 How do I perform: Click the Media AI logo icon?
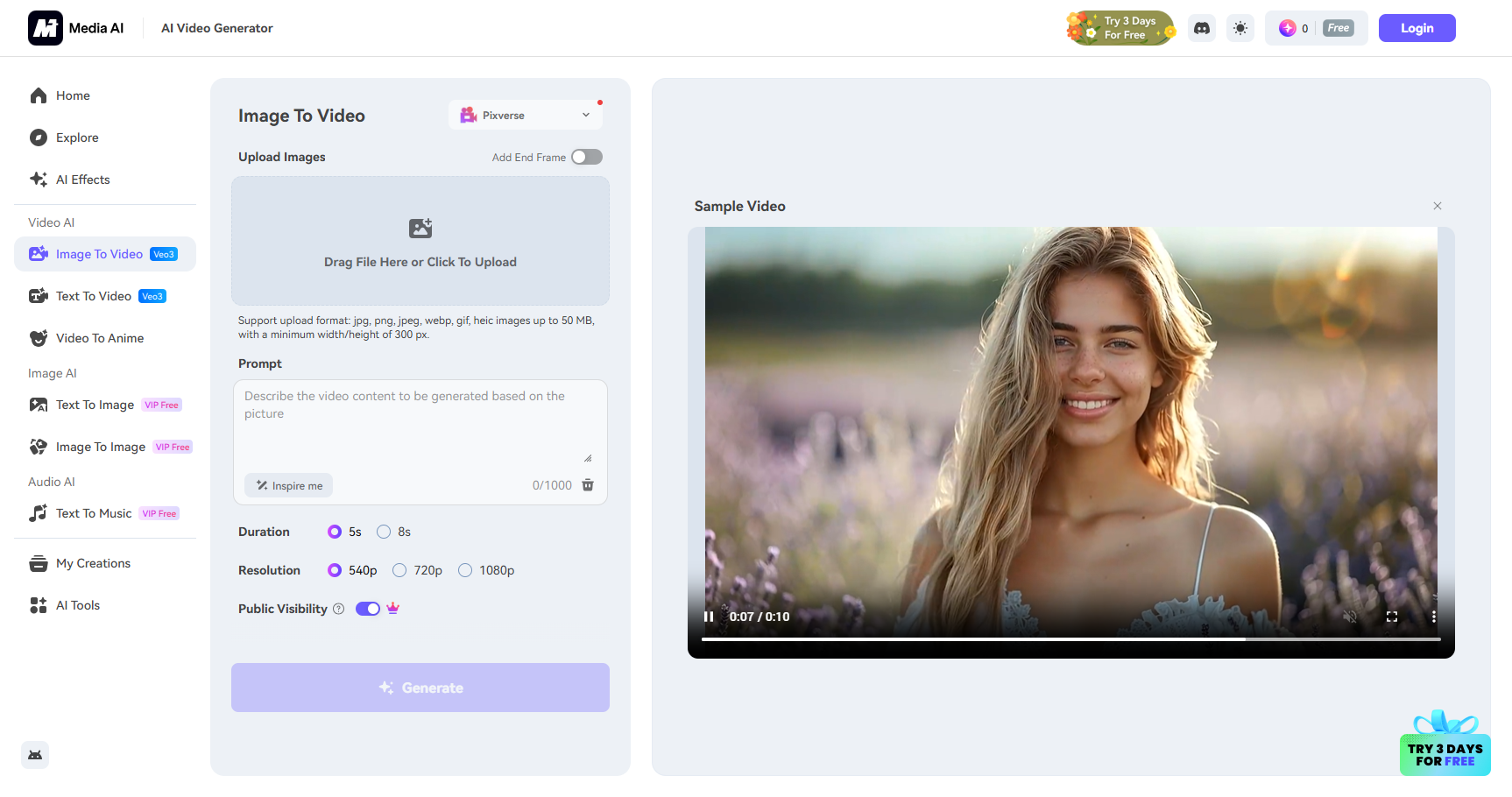pyautogui.click(x=45, y=27)
